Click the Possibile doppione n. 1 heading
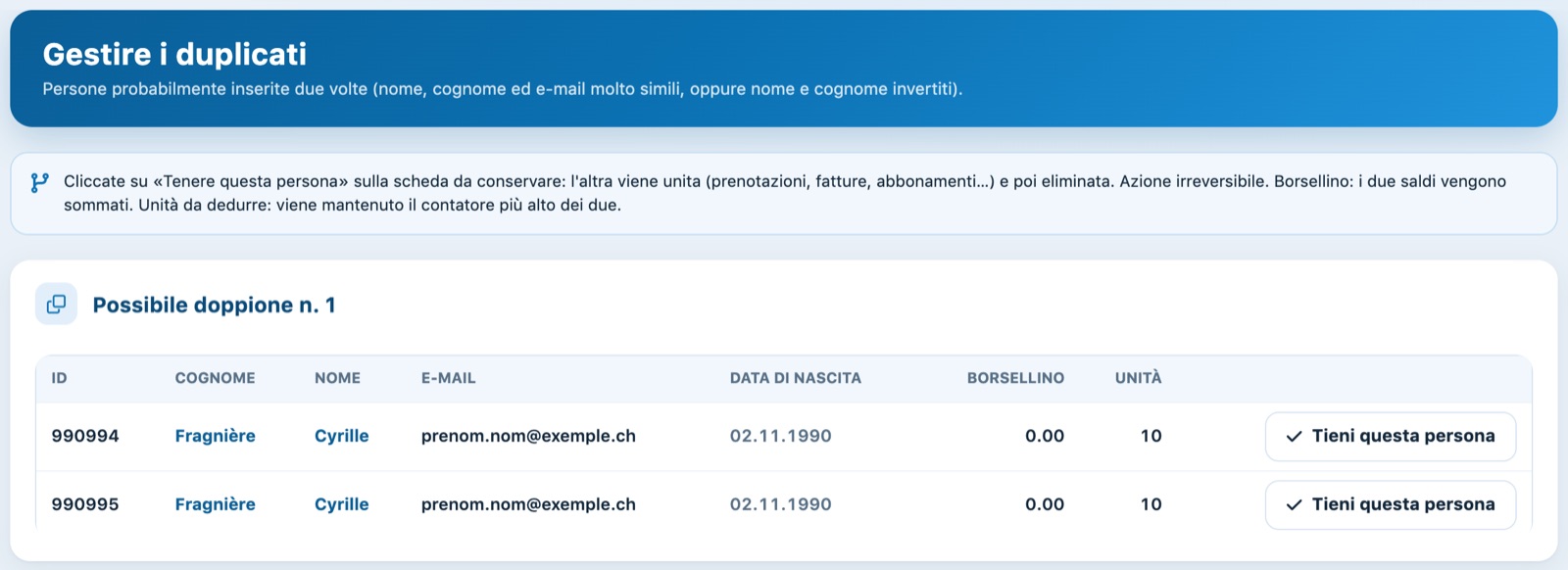1568x570 pixels. coord(214,305)
